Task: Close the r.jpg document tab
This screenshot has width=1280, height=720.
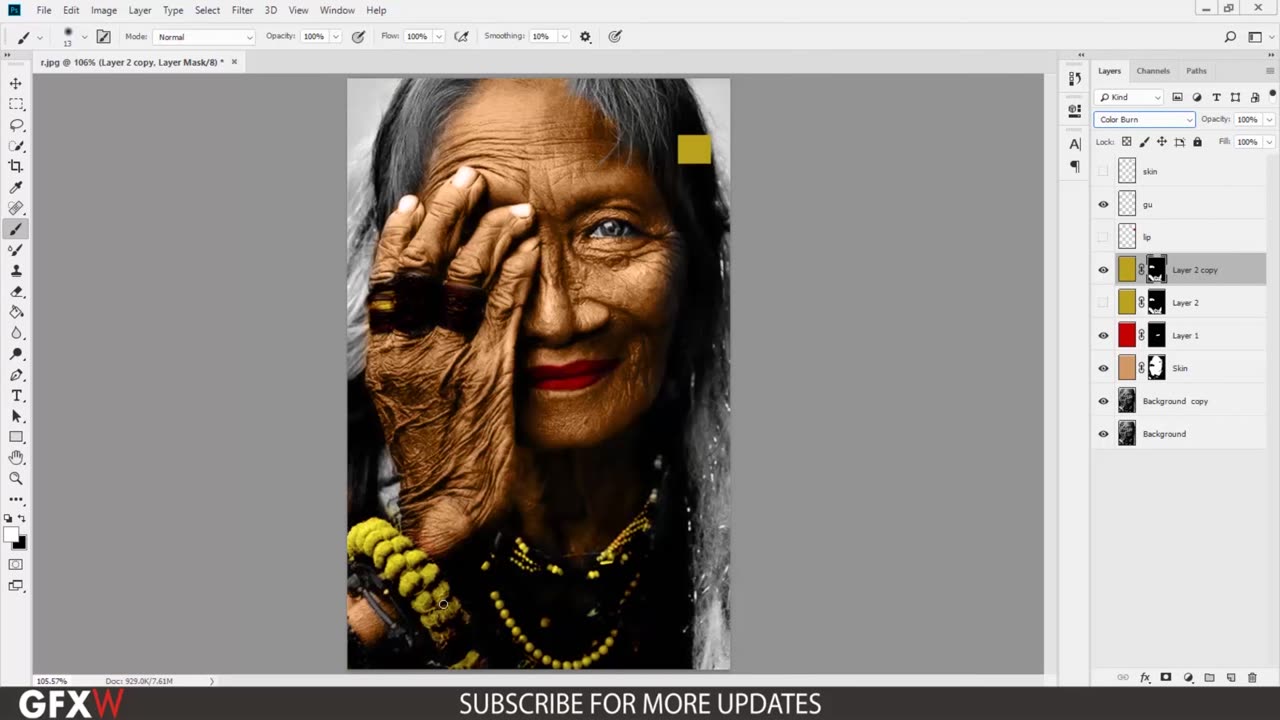Action: pos(234,62)
